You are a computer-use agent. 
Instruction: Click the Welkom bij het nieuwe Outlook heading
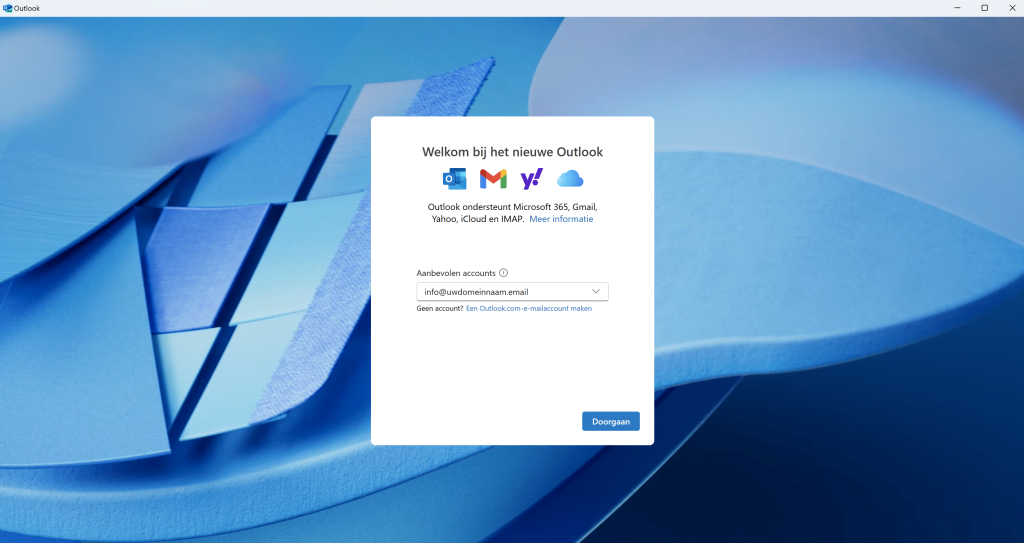click(x=513, y=152)
